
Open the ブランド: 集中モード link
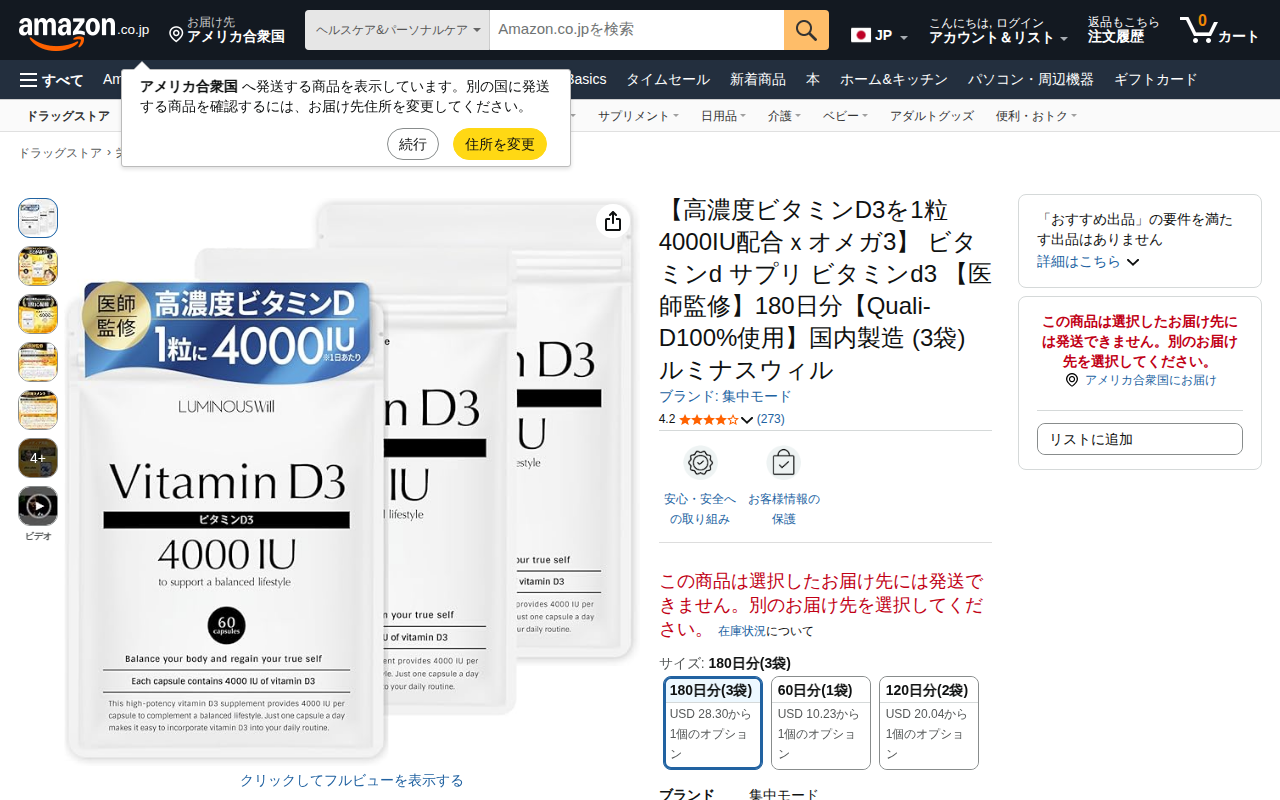point(725,396)
